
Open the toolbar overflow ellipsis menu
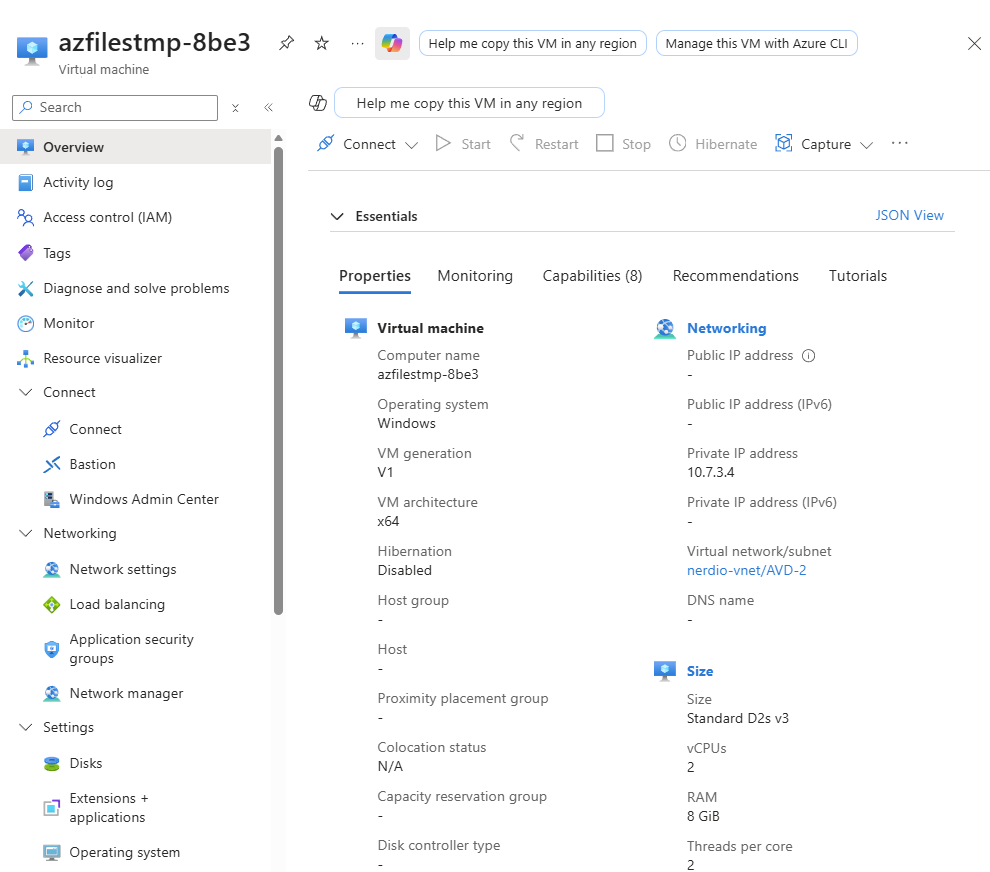point(899,143)
